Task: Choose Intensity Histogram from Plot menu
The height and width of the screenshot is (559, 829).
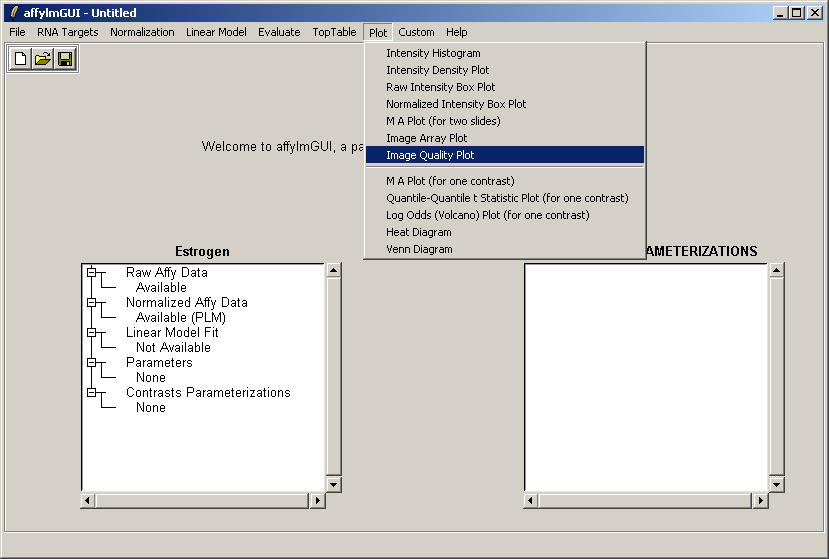Action: [x=433, y=53]
